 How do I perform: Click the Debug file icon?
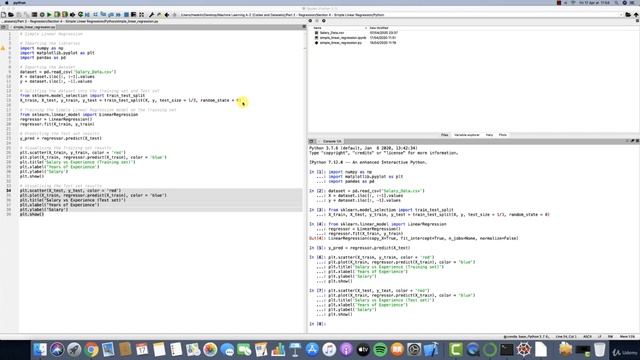click(x=87, y=15)
